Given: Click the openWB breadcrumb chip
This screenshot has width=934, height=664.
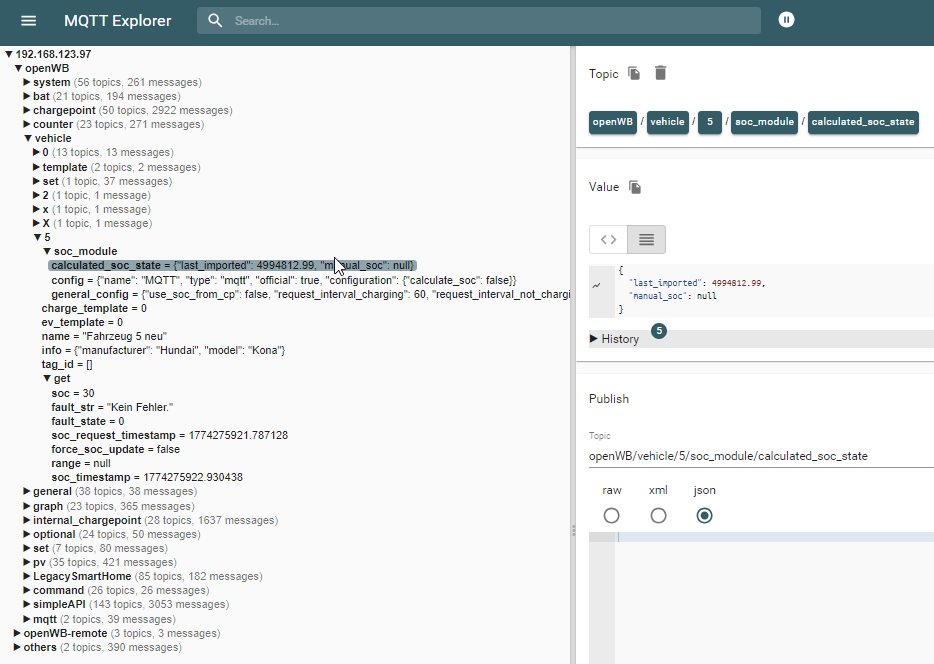Looking at the screenshot, I should 612,121.
